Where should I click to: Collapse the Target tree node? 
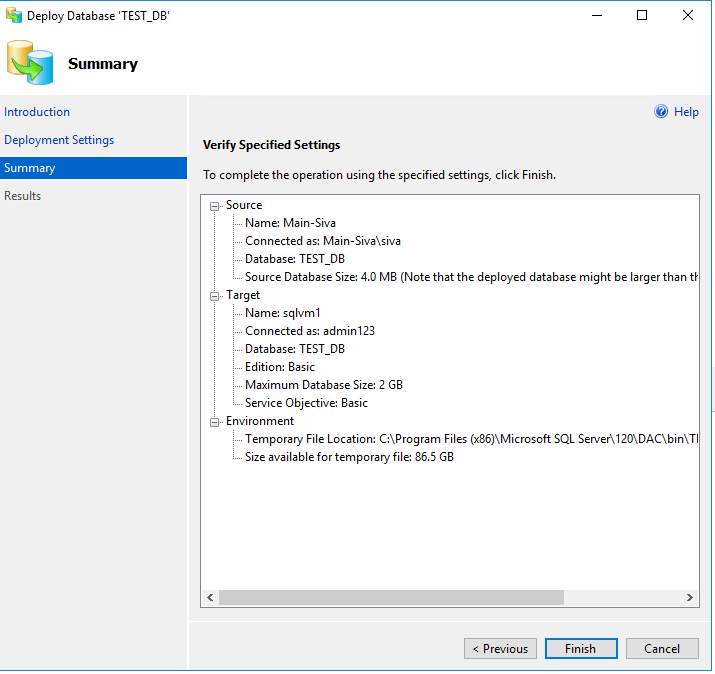tap(214, 295)
